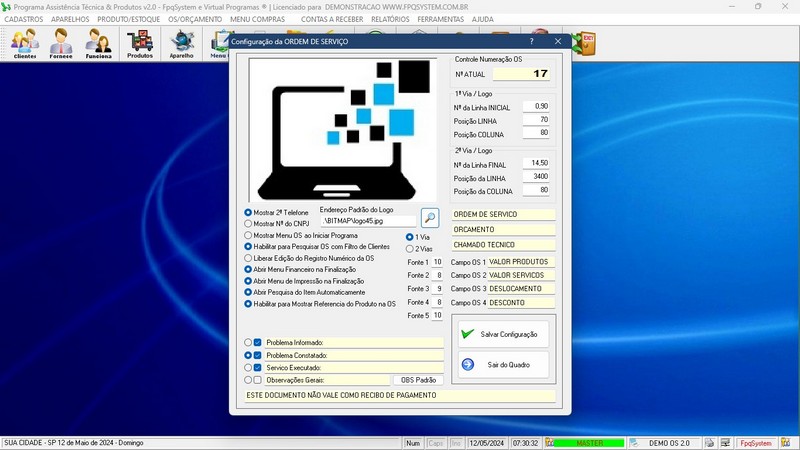
Task: Select Mostrar Nº do CNPJ radio option
Action: [248, 223]
